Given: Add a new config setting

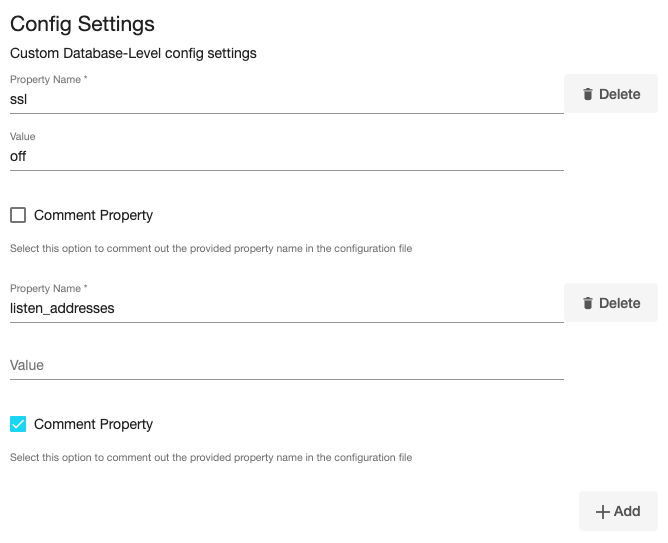Looking at the screenshot, I should tap(618, 511).
